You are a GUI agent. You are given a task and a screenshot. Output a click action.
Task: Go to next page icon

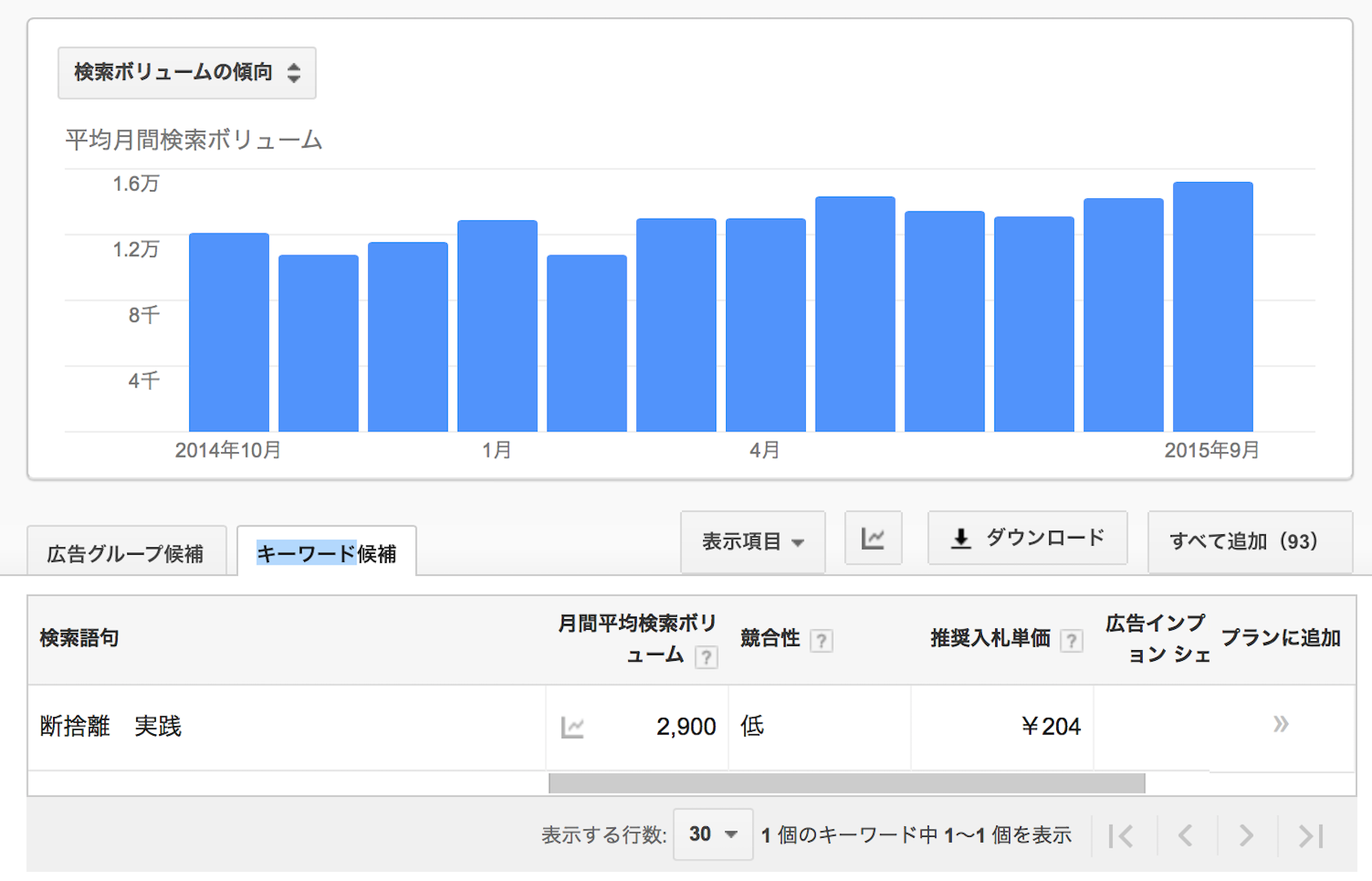pyautogui.click(x=1246, y=836)
